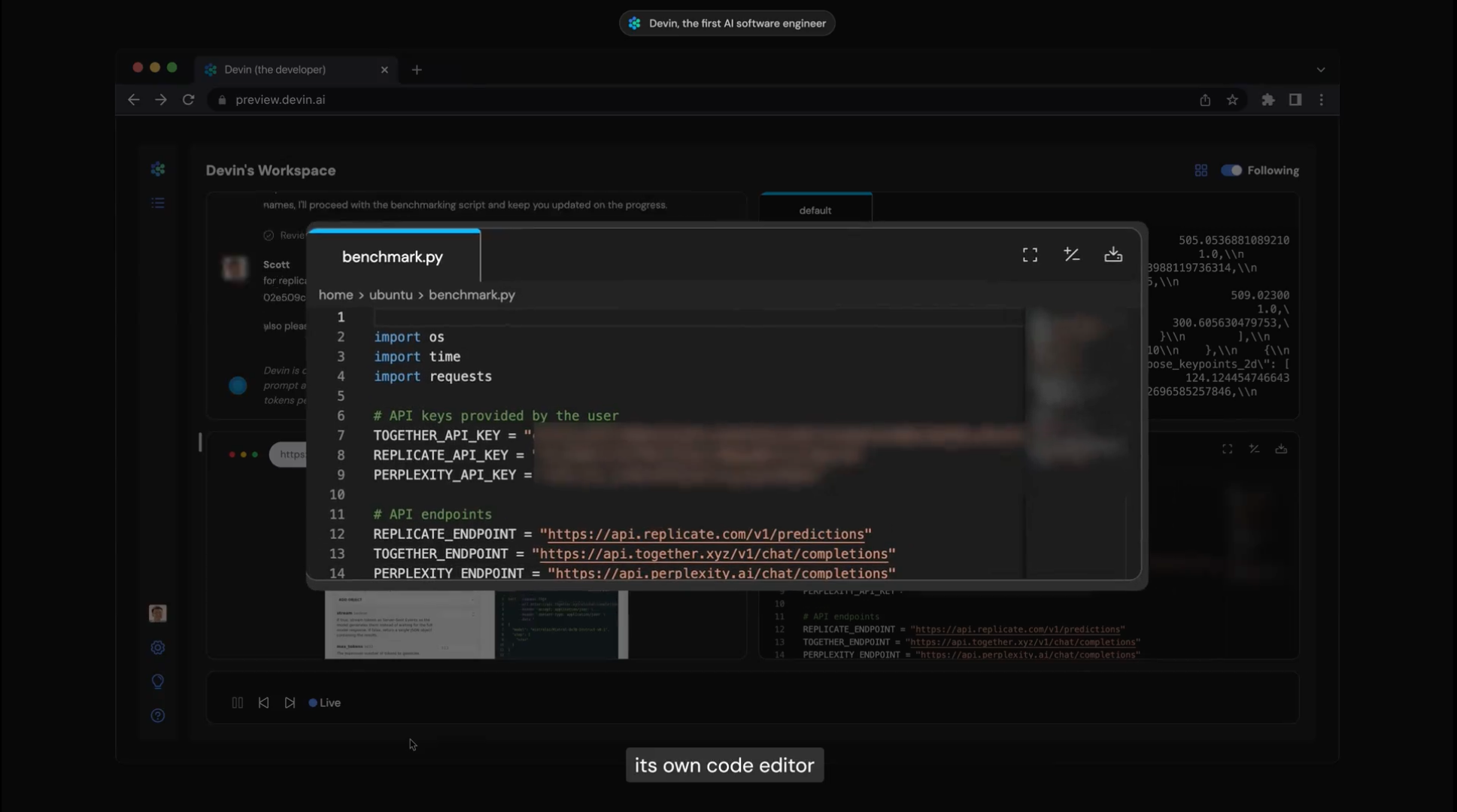Click the '# API keys provided by the user' comment
The height and width of the screenshot is (812, 1457).
pyautogui.click(x=496, y=416)
